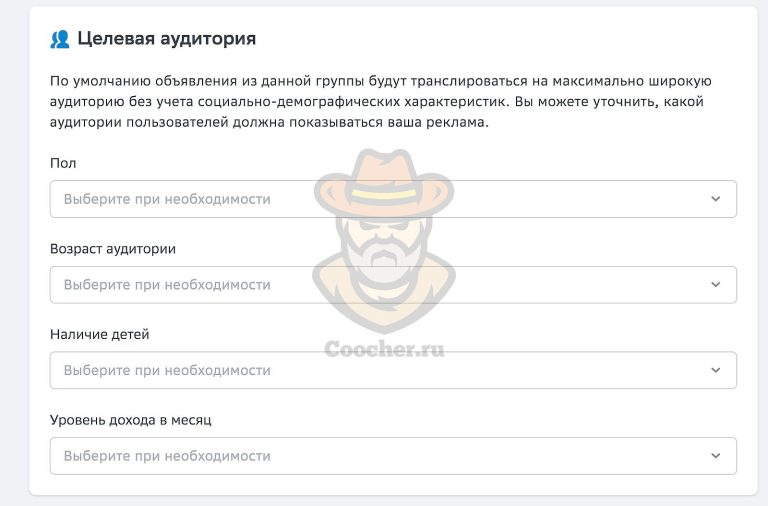Click the Возраст аудитории label
This screenshot has width=768, height=506.
[x=113, y=249]
